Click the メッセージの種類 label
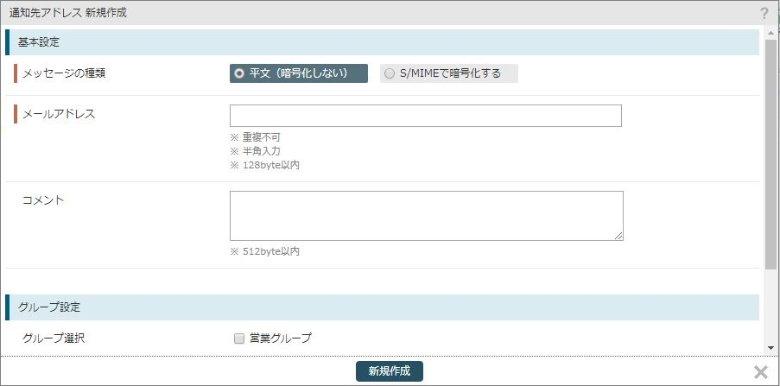This screenshot has height=386, width=780. tap(64, 74)
